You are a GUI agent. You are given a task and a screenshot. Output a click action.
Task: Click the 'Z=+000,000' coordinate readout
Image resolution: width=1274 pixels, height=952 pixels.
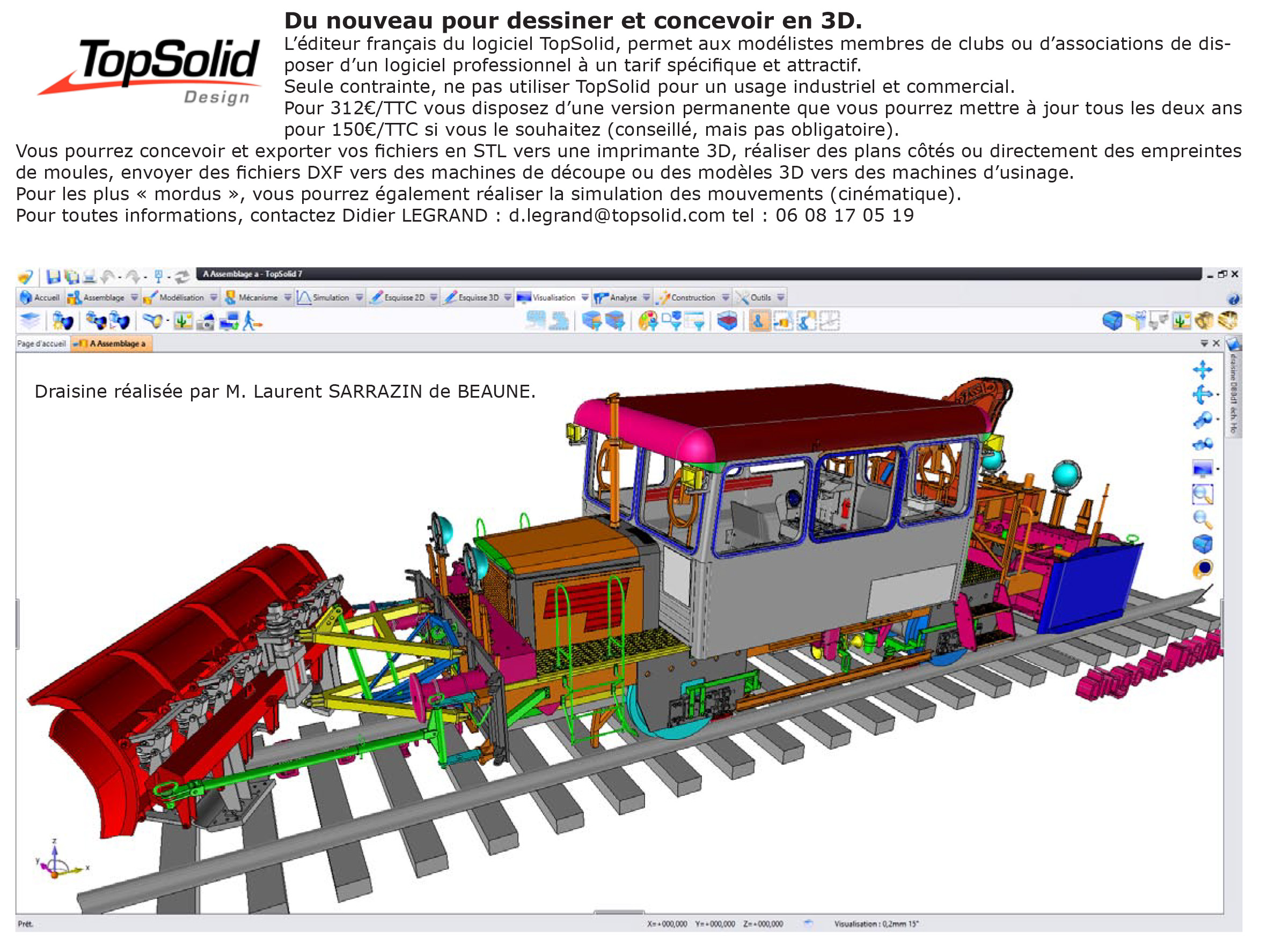click(763, 924)
